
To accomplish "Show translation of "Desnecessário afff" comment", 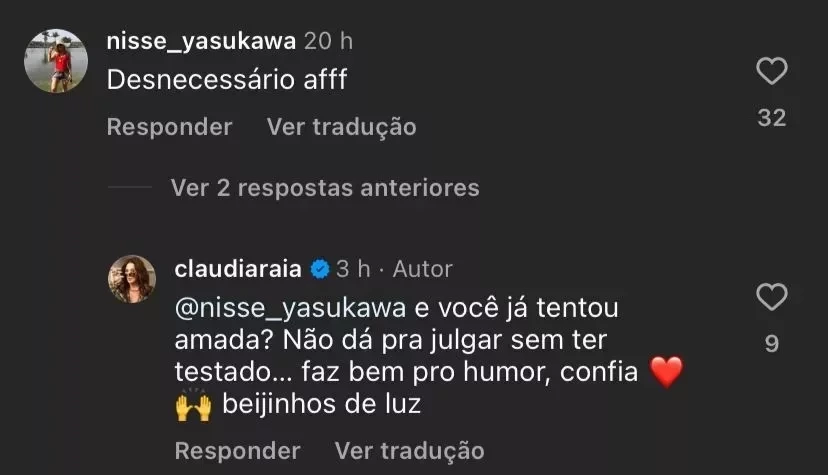I will point(341,127).
